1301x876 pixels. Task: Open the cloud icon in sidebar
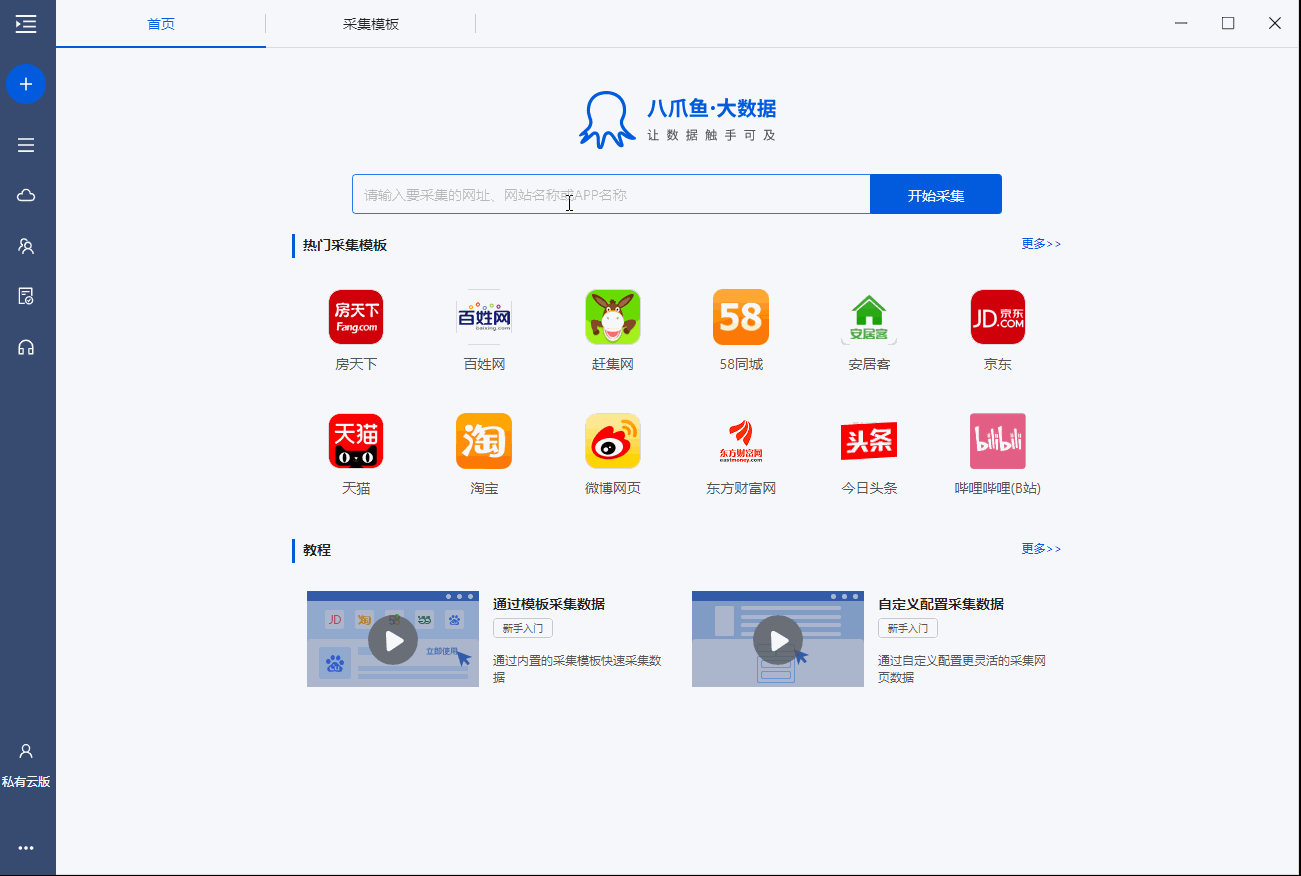(26, 195)
